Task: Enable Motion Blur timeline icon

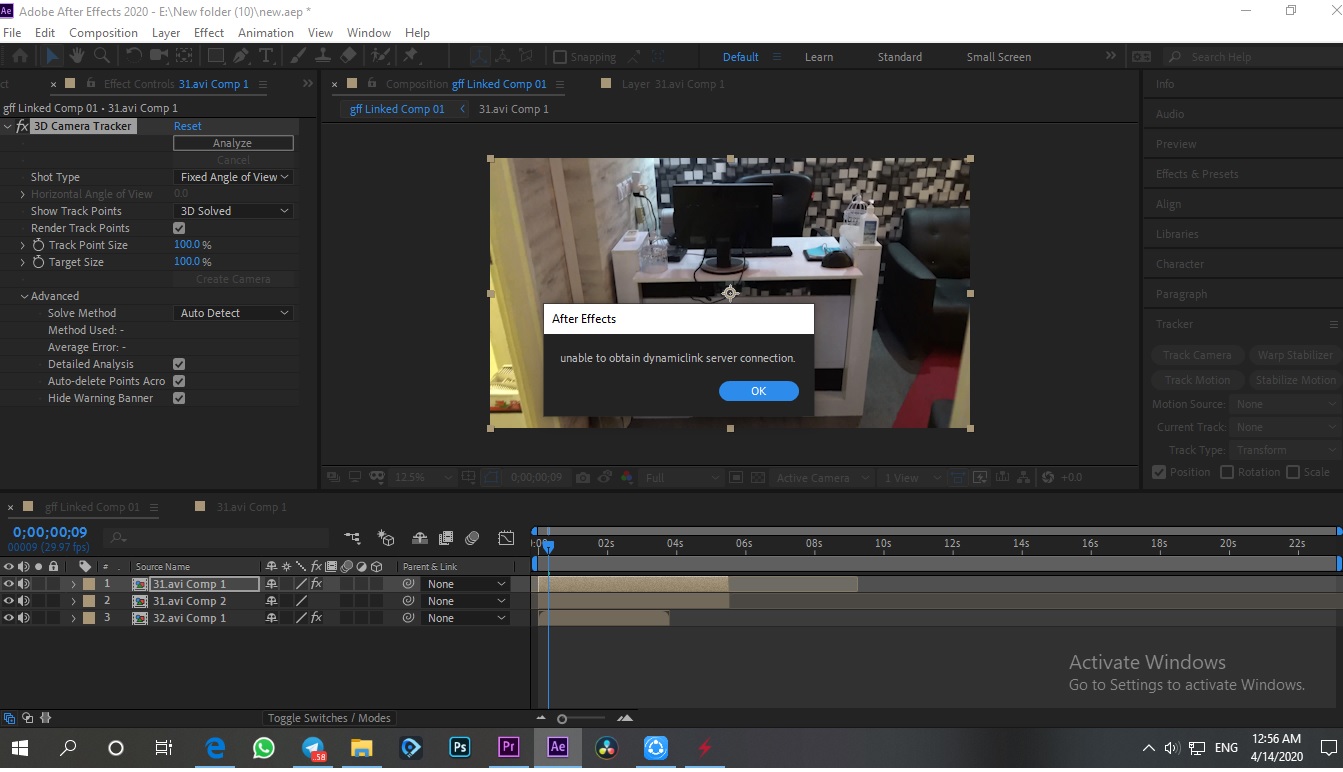Action: tap(472, 538)
